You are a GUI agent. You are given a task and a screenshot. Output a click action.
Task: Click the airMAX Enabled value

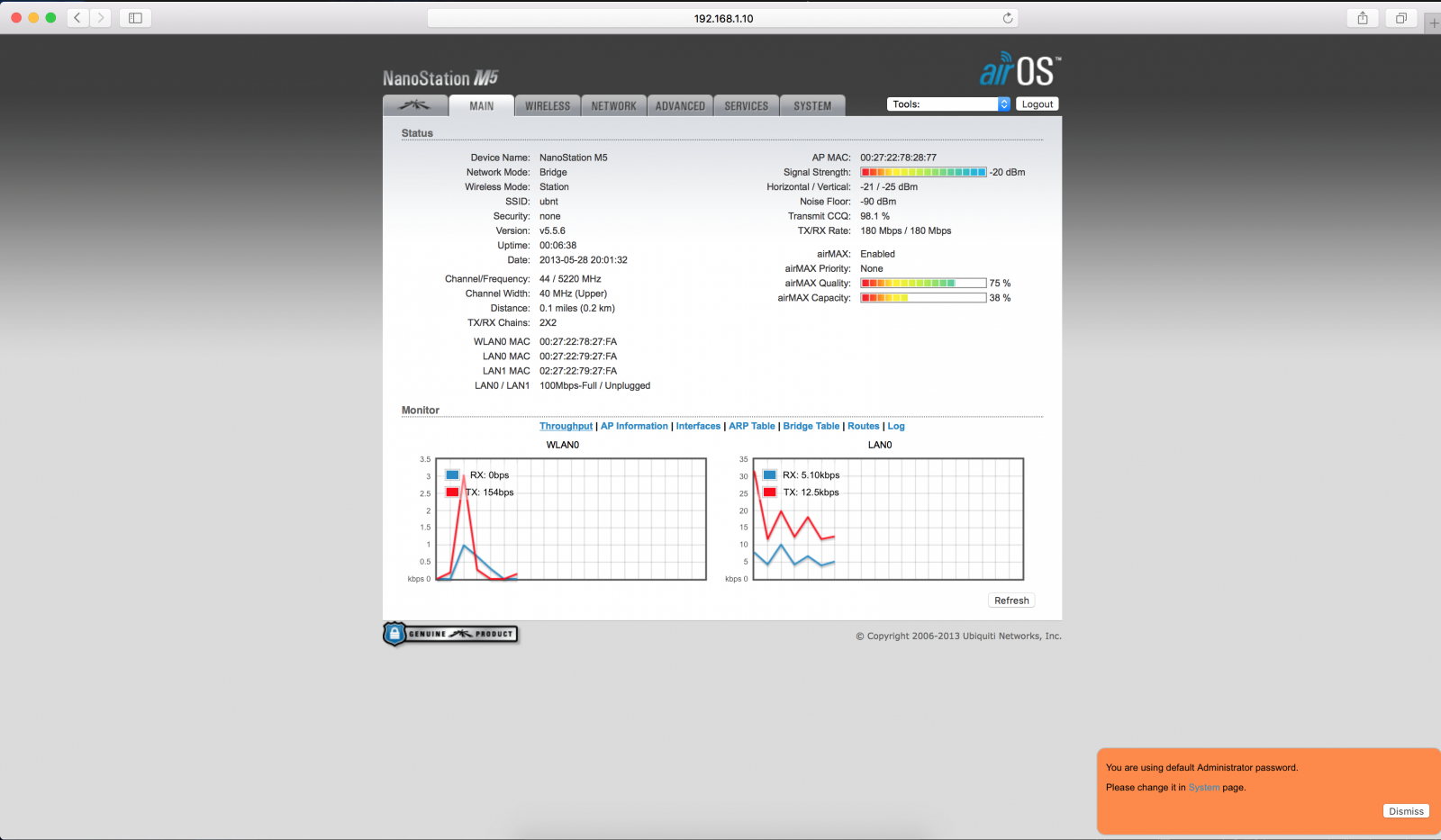click(x=877, y=254)
